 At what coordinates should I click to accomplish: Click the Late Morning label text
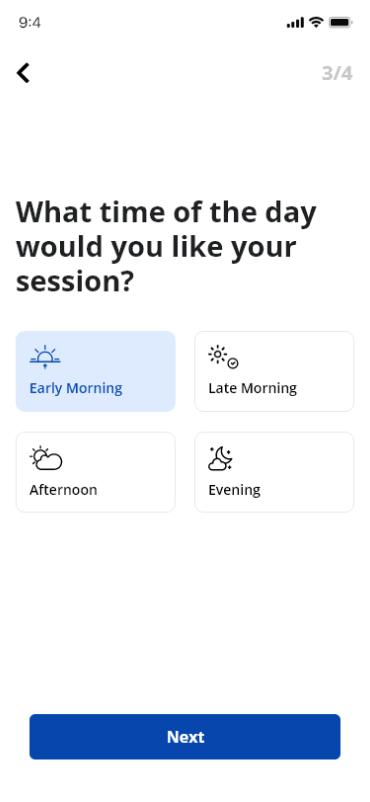tap(252, 388)
